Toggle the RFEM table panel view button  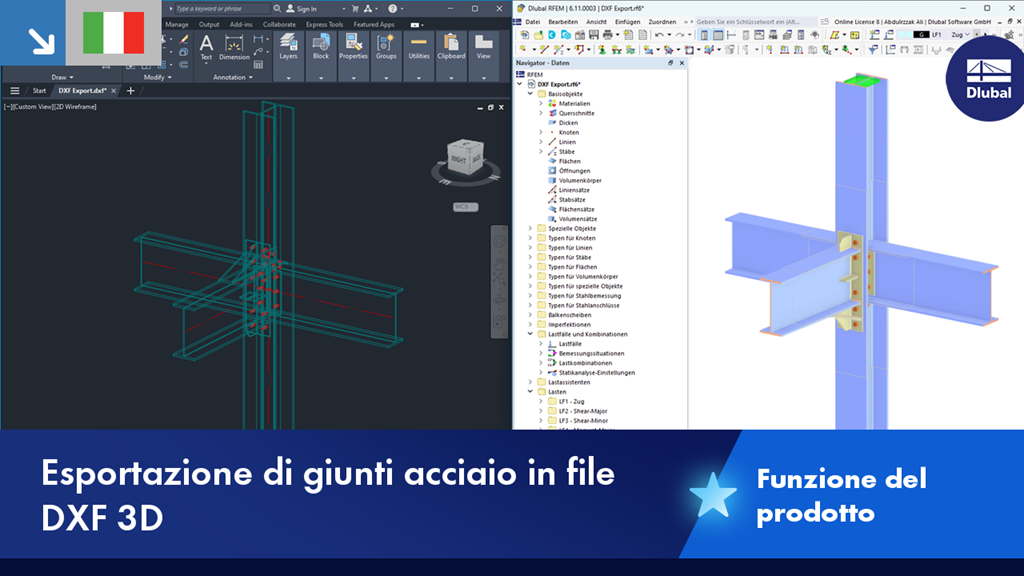coord(718,35)
